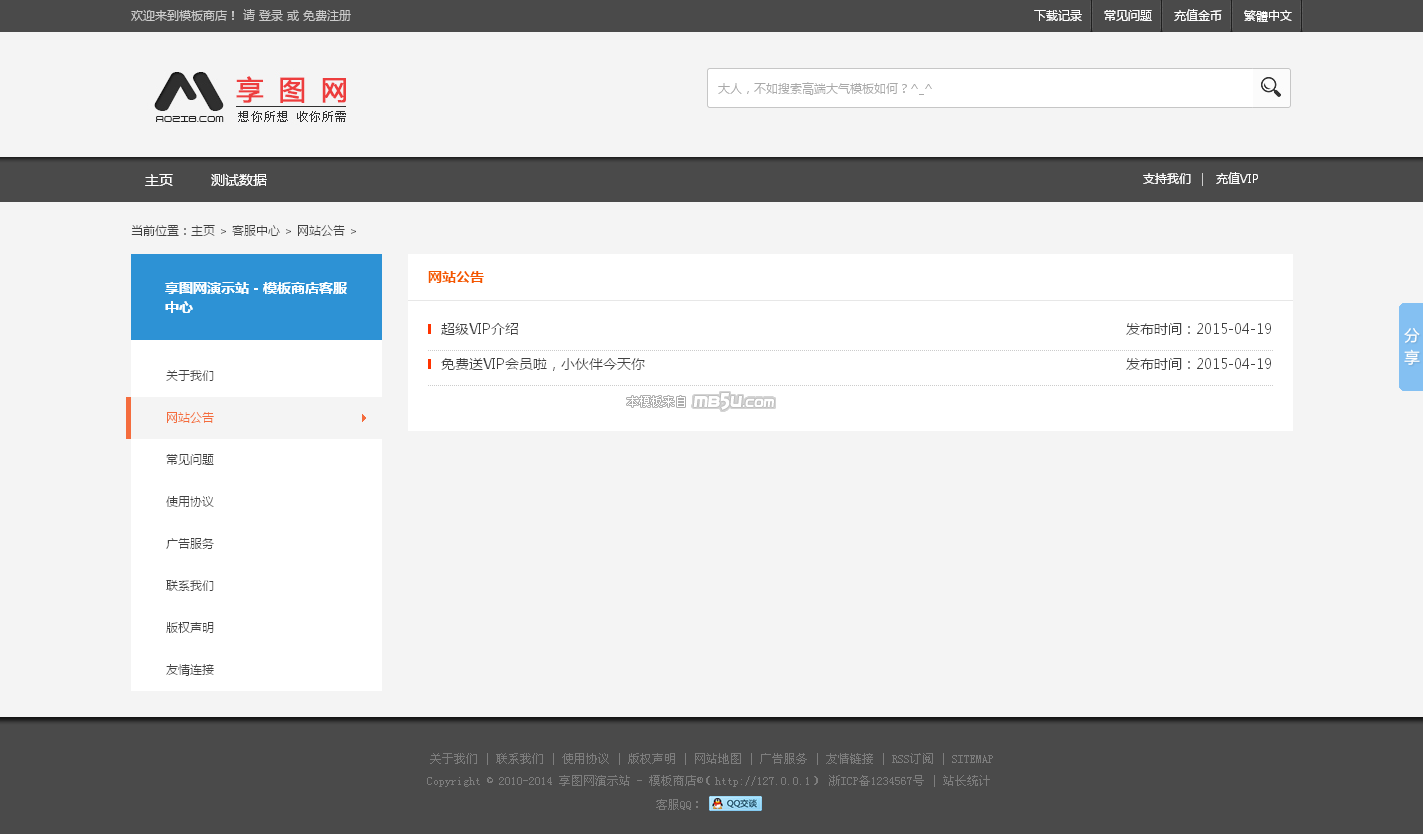Open 充值金币 in top bar

1197,16
